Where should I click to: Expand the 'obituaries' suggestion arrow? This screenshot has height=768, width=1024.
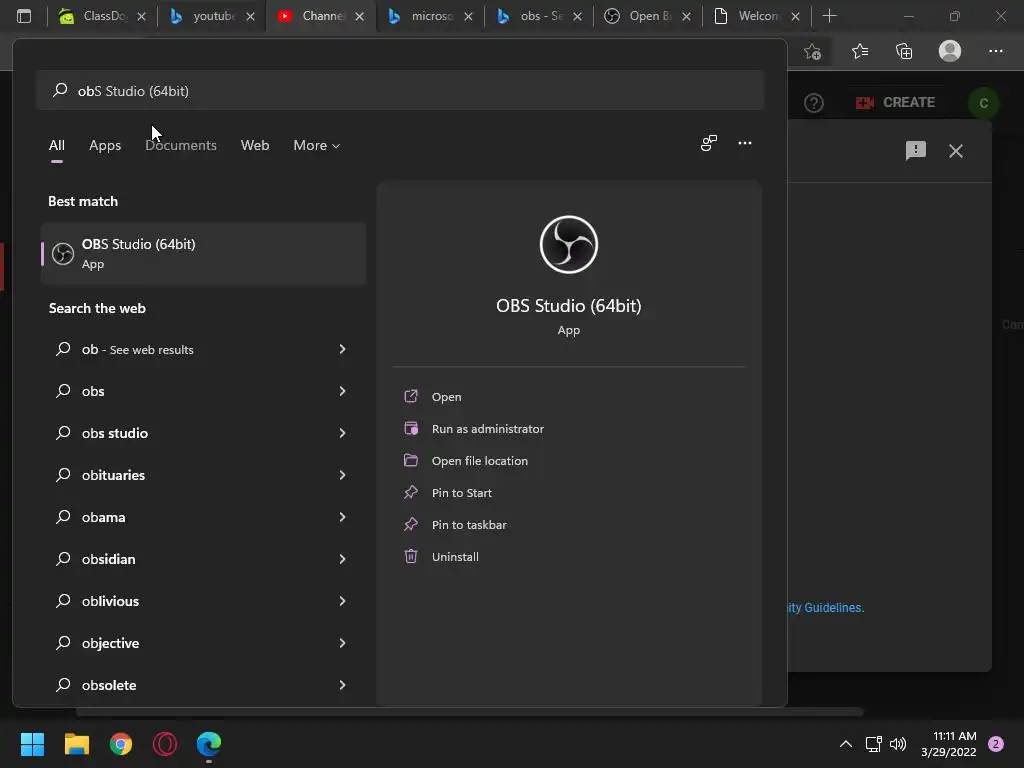pyautogui.click(x=342, y=475)
